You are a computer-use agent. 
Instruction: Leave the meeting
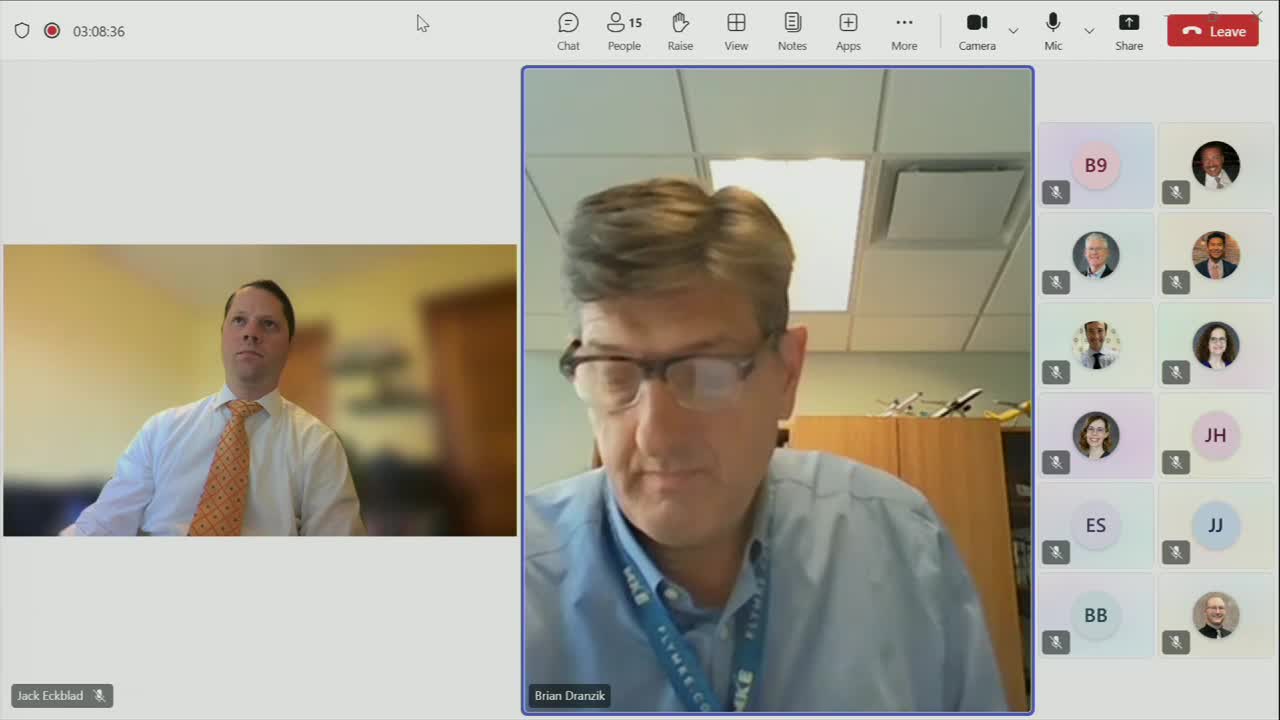tap(1213, 31)
